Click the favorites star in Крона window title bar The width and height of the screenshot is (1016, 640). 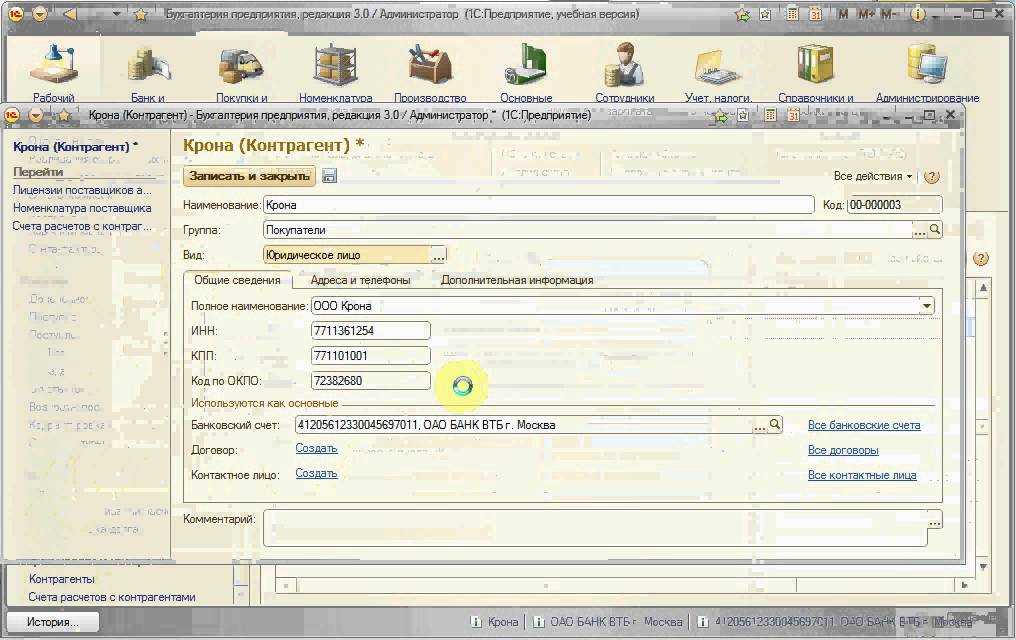point(64,115)
